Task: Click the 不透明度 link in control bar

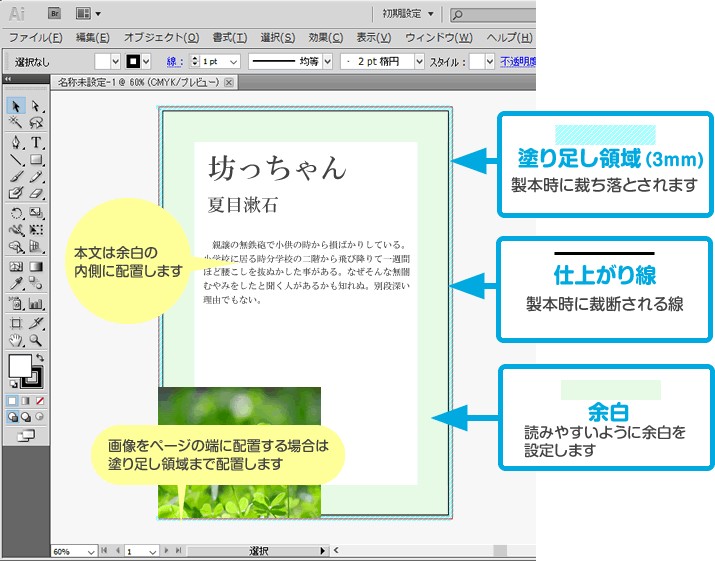Action: tap(518, 62)
